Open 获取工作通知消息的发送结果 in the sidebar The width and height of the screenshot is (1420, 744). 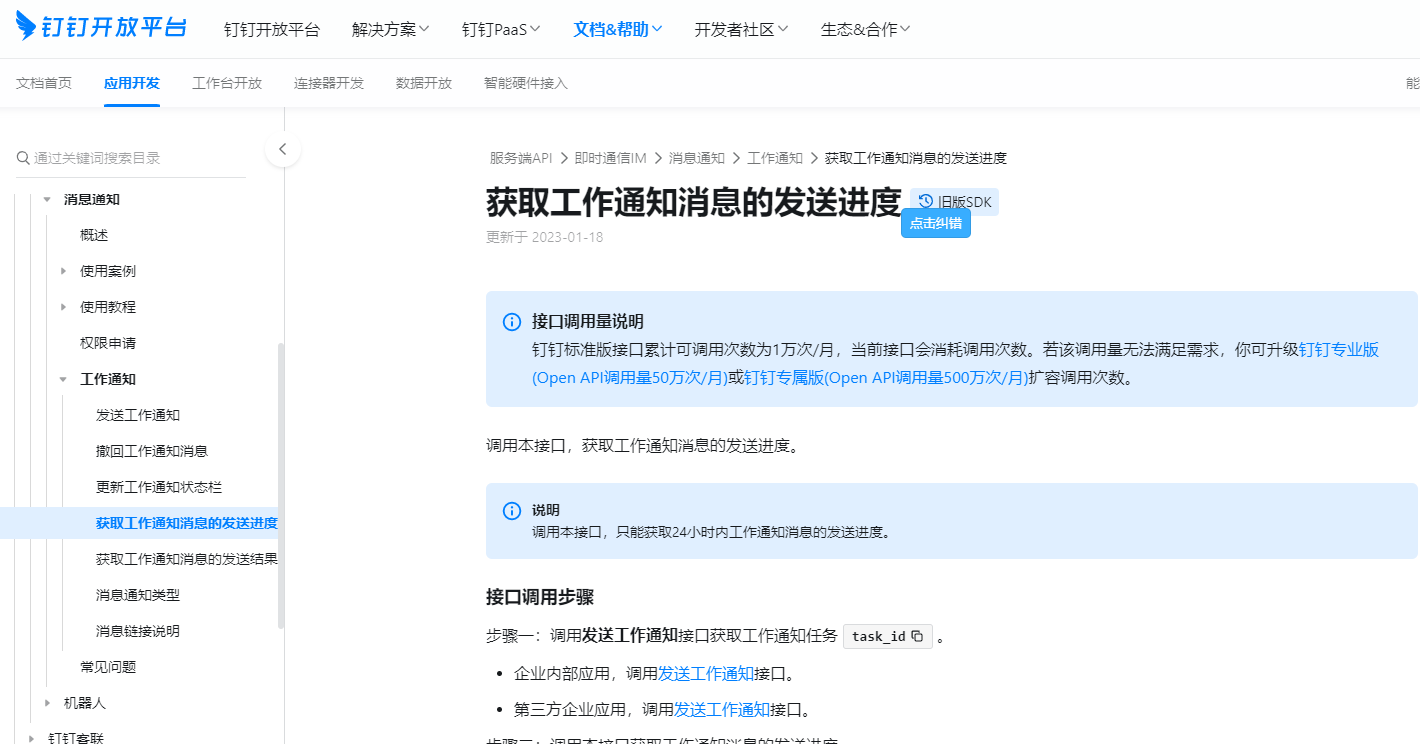[x=187, y=559]
